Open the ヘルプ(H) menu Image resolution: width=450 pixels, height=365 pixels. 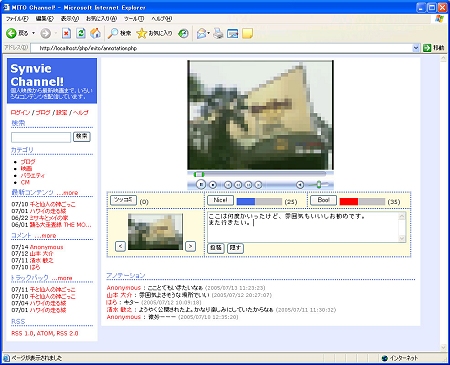[162, 19]
